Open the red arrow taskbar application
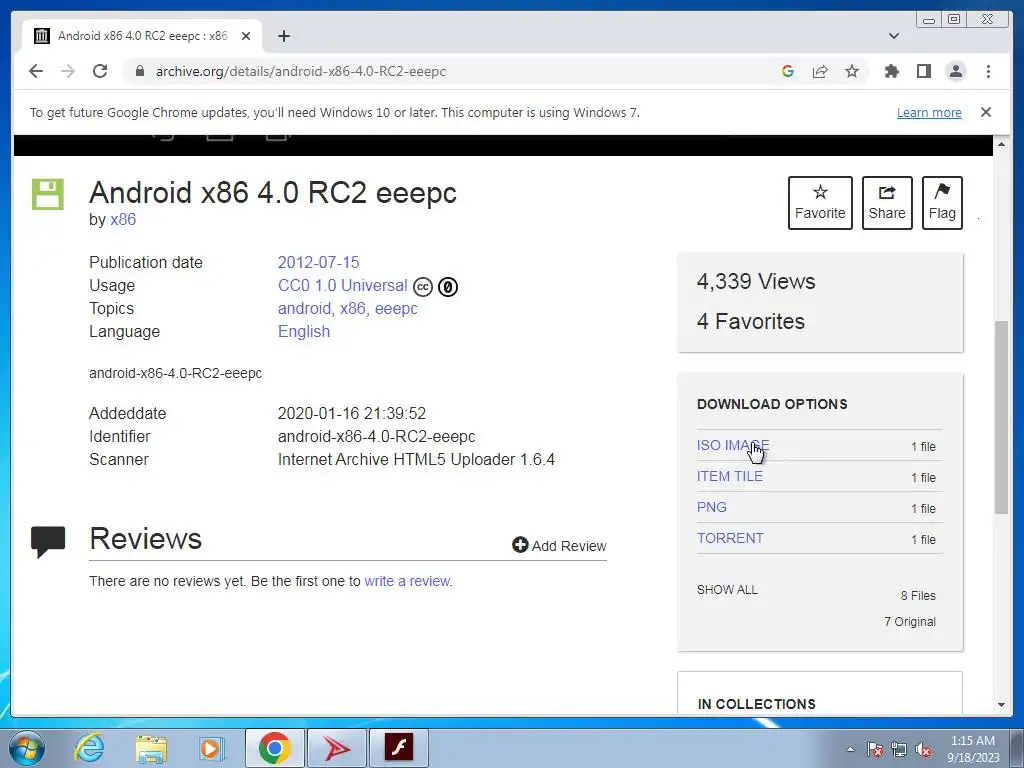The height and width of the screenshot is (768, 1024). pyautogui.click(x=336, y=748)
